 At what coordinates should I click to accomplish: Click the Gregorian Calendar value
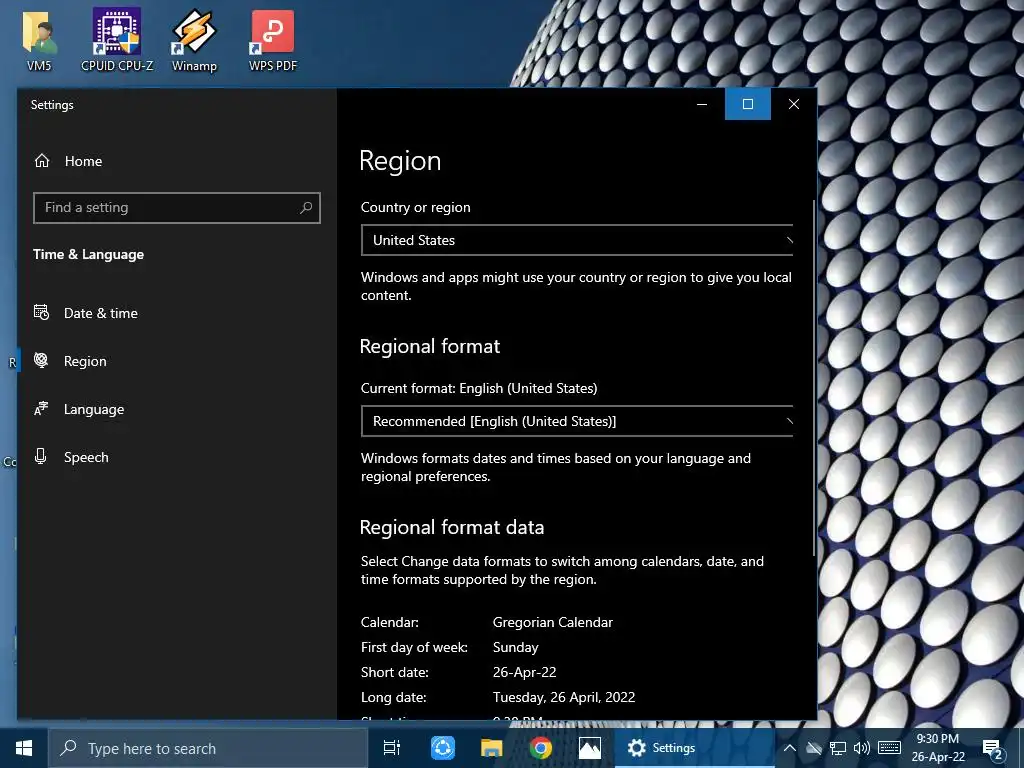(552, 622)
